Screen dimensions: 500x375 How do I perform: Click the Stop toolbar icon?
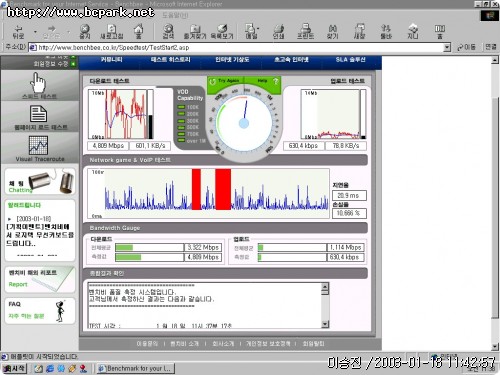tap(85, 31)
